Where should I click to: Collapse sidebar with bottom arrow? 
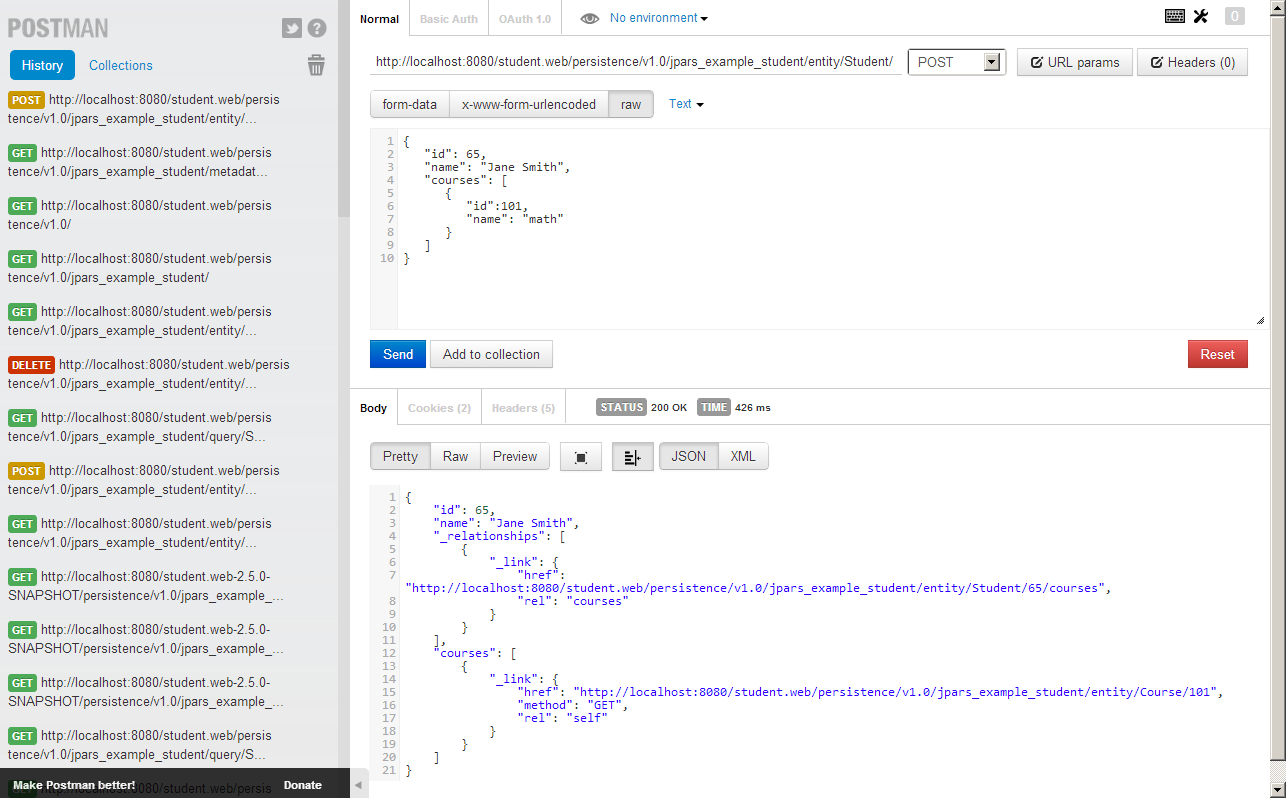(359, 785)
